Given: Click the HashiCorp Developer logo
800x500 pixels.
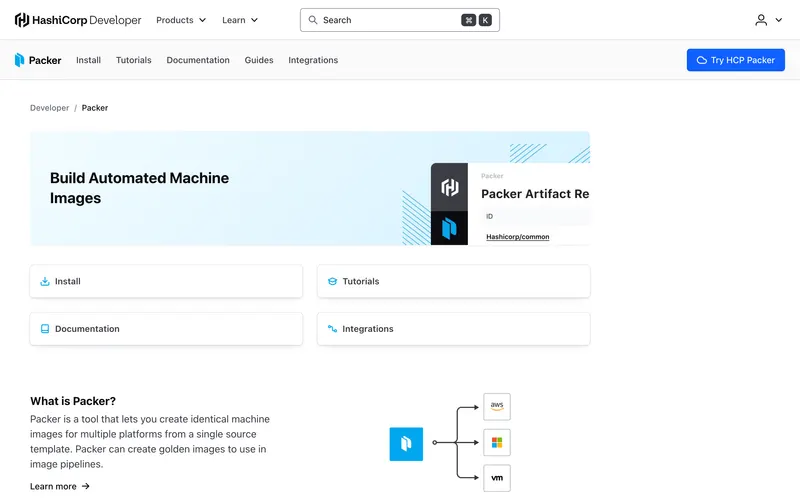Looking at the screenshot, I should click(x=78, y=20).
